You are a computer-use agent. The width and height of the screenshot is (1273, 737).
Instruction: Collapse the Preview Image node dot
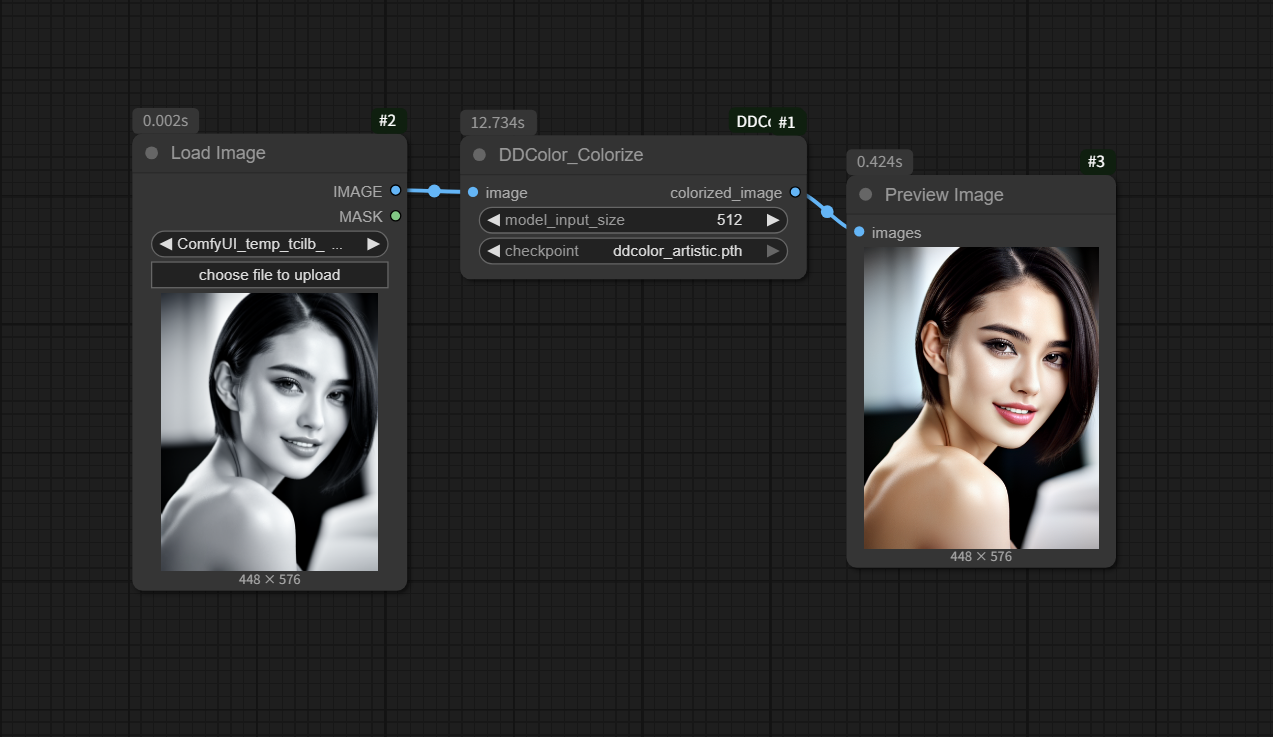click(866, 195)
